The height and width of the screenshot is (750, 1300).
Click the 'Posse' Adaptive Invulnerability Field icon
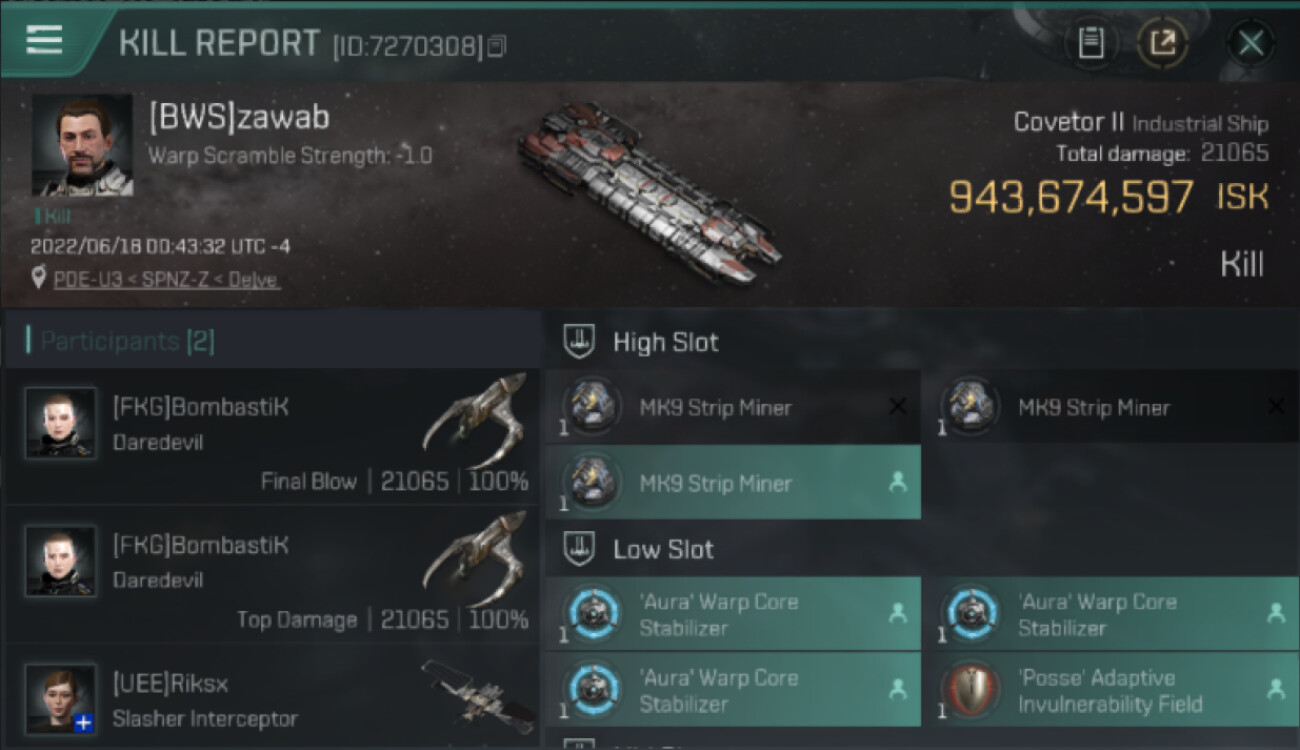(970, 690)
